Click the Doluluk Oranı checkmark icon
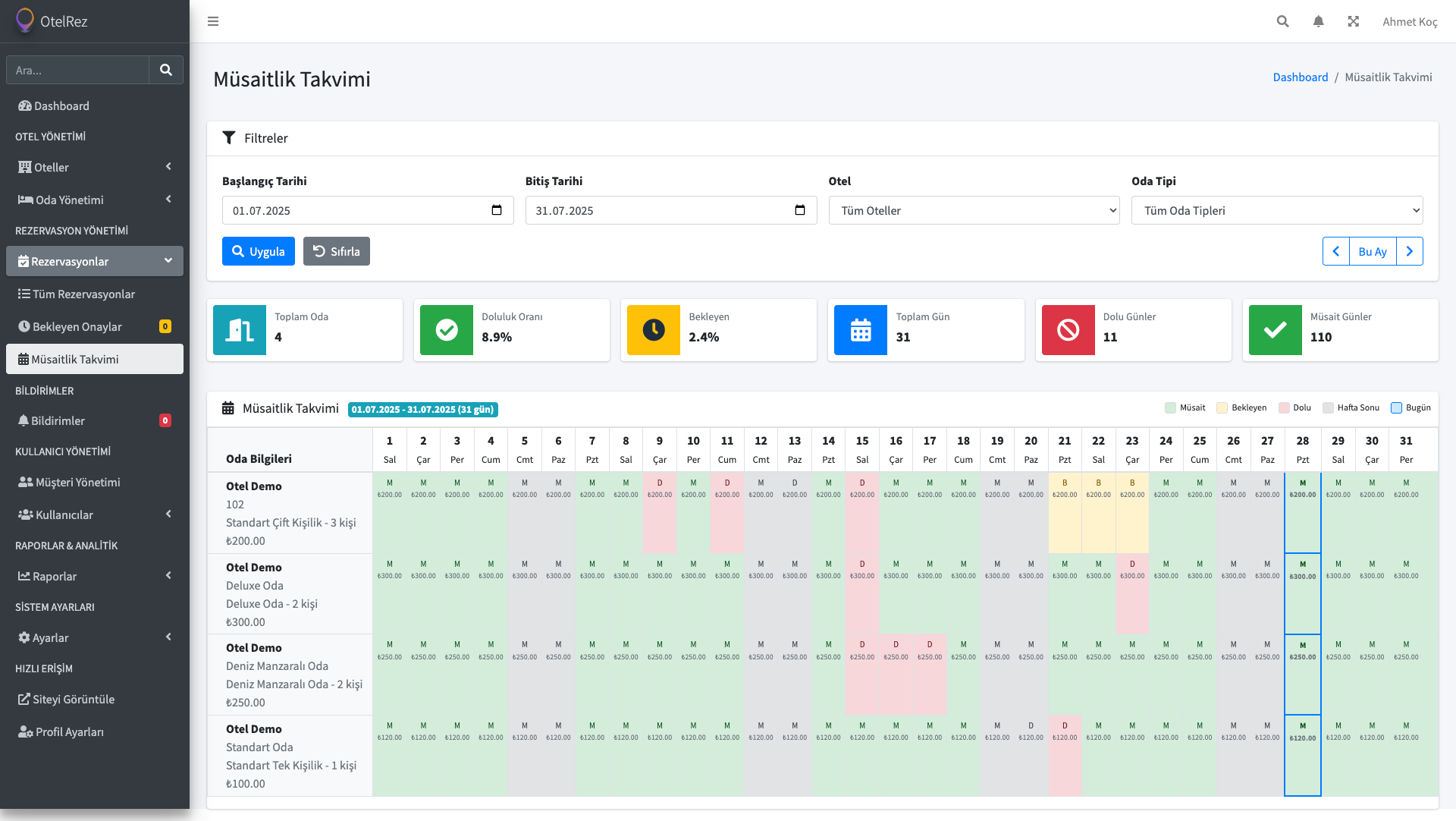 447,330
